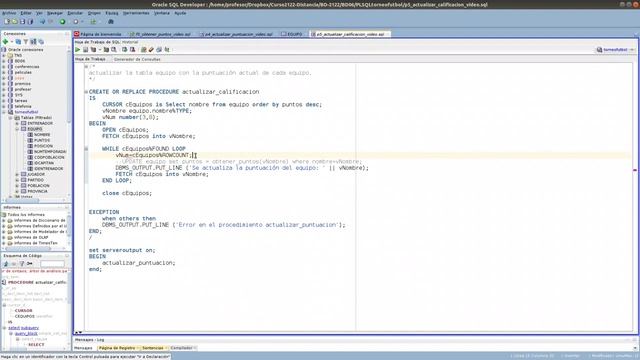Select the IDCAPITAN column under EQUIPO

(x=44, y=163)
